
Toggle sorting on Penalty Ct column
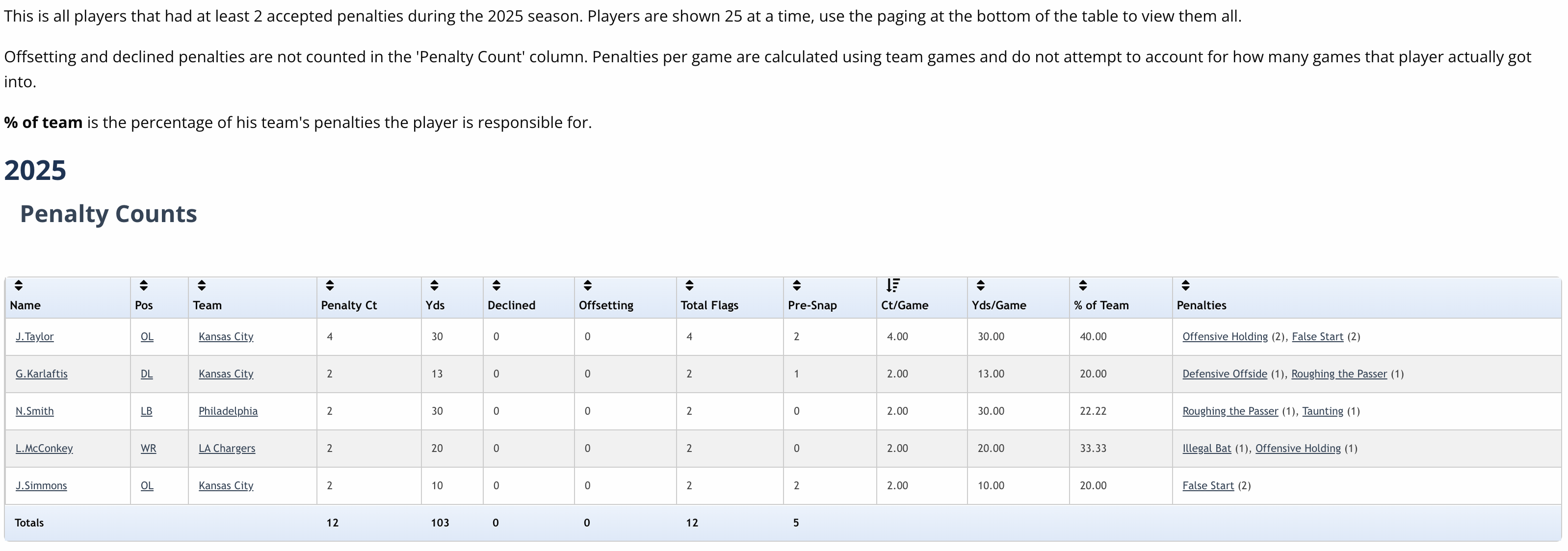pyautogui.click(x=330, y=285)
